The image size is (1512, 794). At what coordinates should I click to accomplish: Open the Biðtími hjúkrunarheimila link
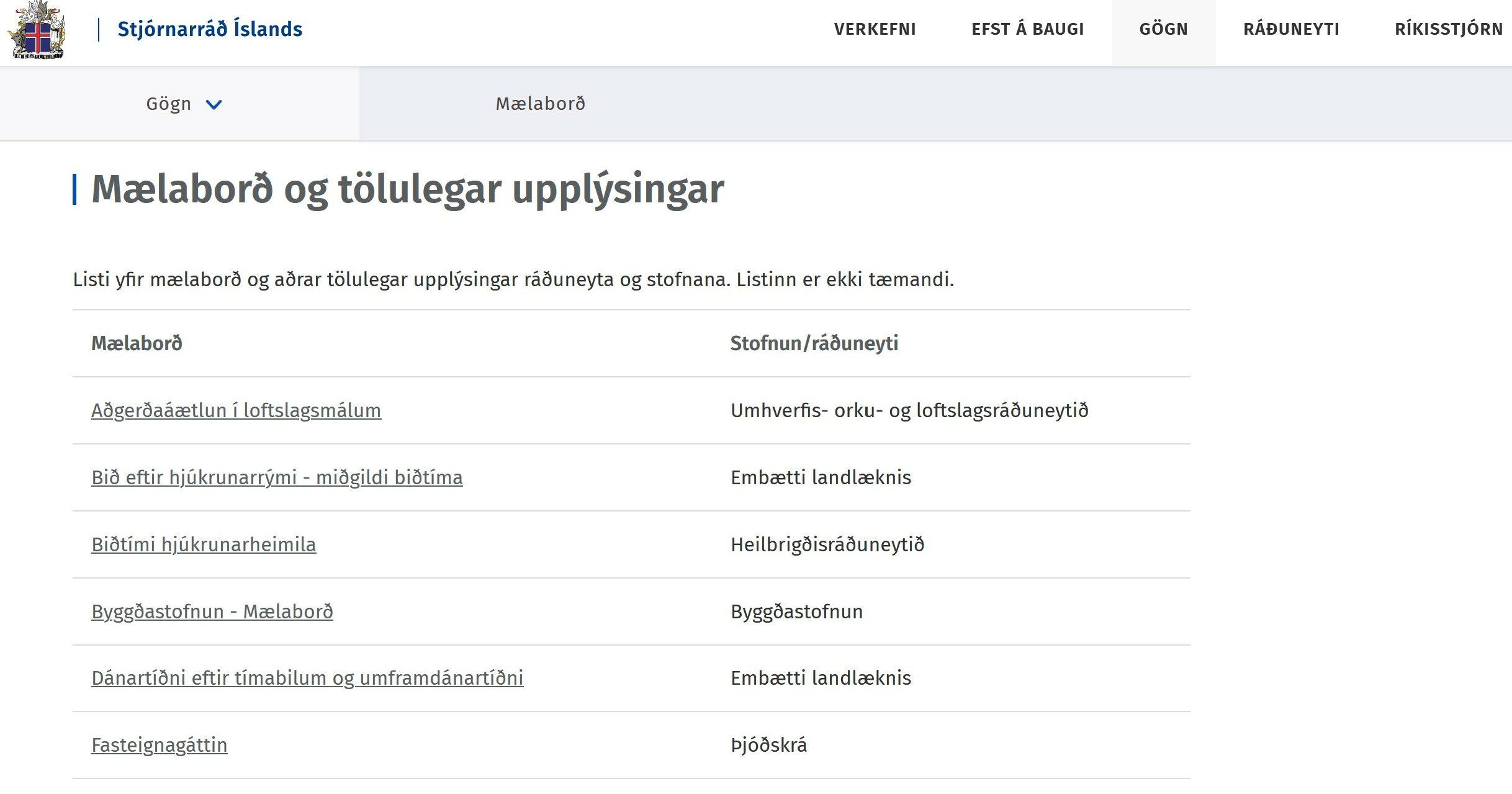coord(204,545)
